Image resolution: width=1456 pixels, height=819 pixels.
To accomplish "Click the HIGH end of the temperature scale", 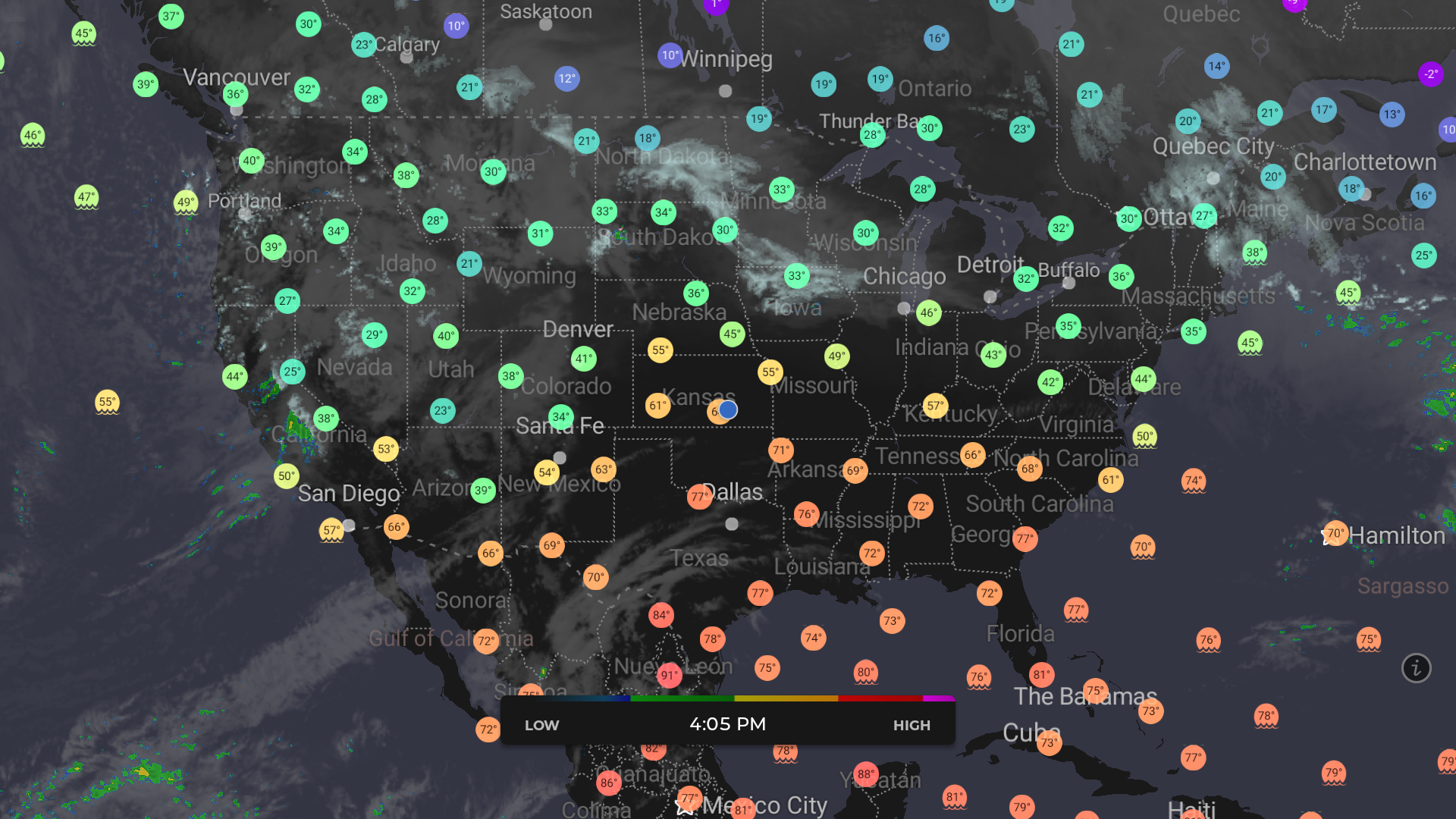I will click(x=911, y=725).
